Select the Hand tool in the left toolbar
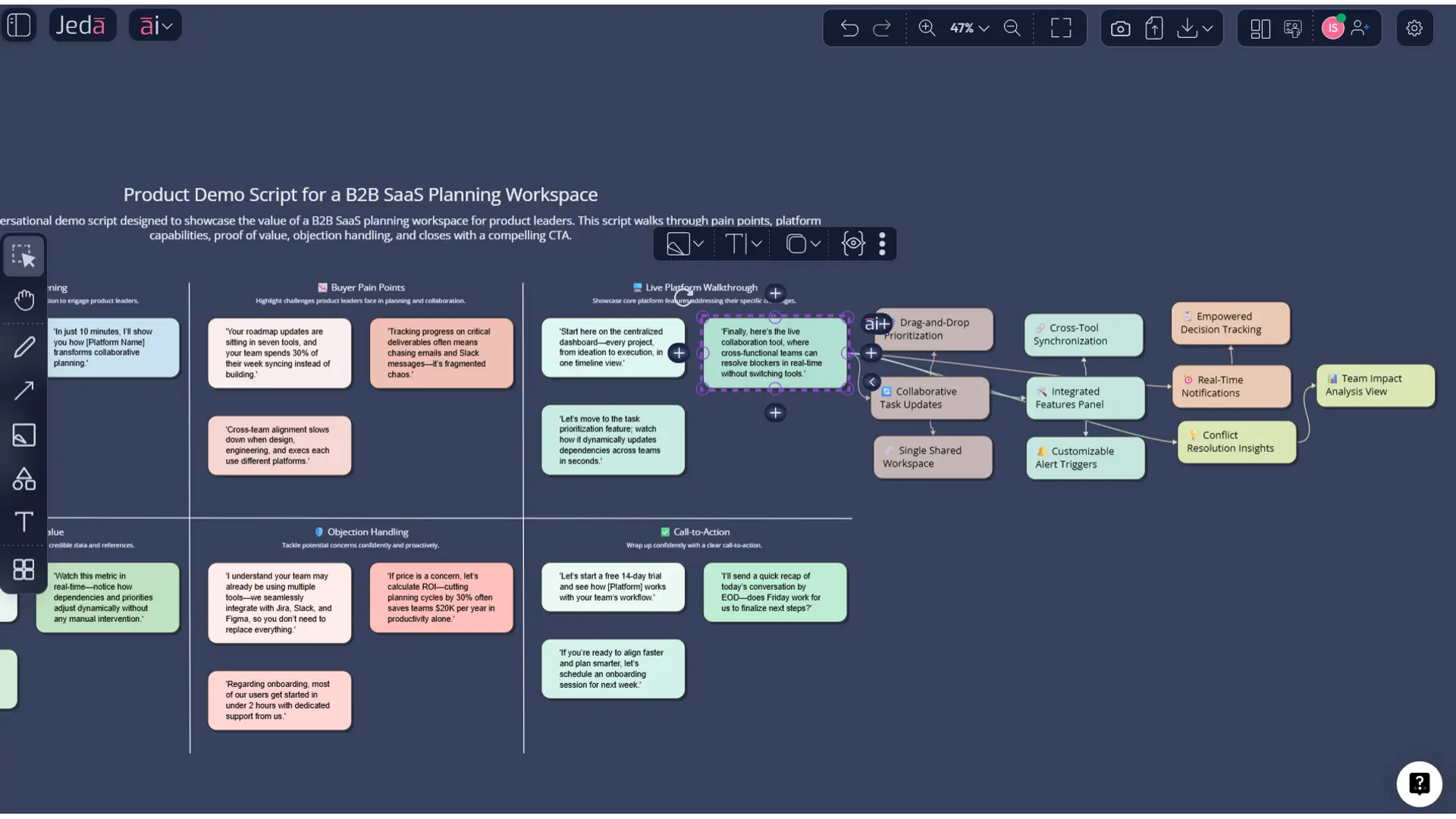The image size is (1456, 819). 24,300
